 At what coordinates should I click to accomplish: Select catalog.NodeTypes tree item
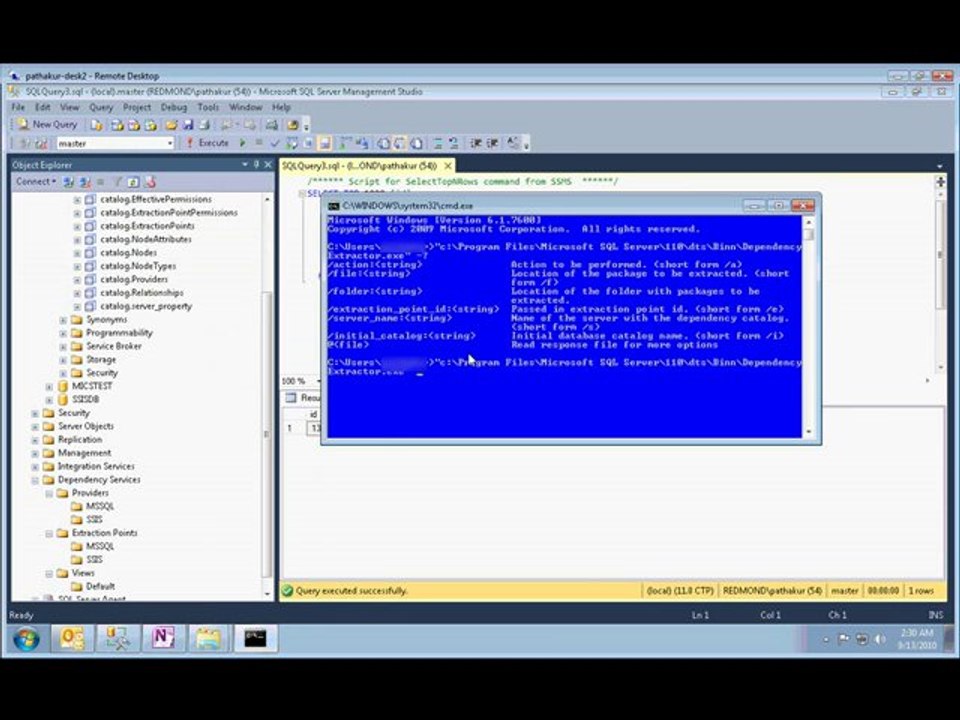pos(138,266)
